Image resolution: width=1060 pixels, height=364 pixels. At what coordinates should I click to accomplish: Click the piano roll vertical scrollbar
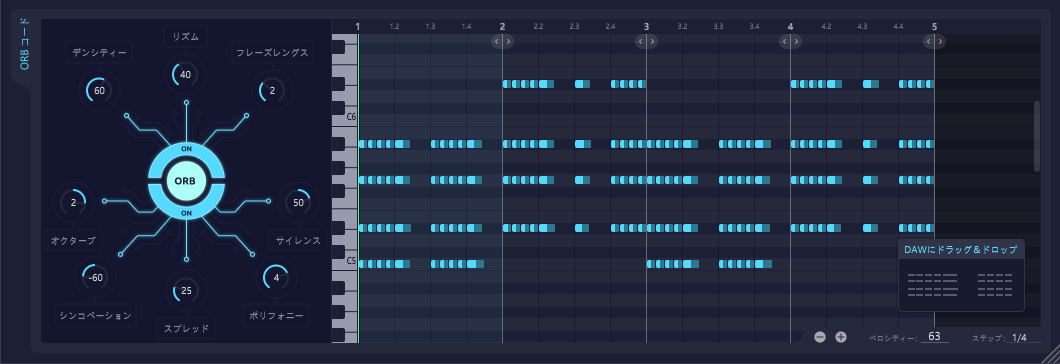pos(1037,137)
